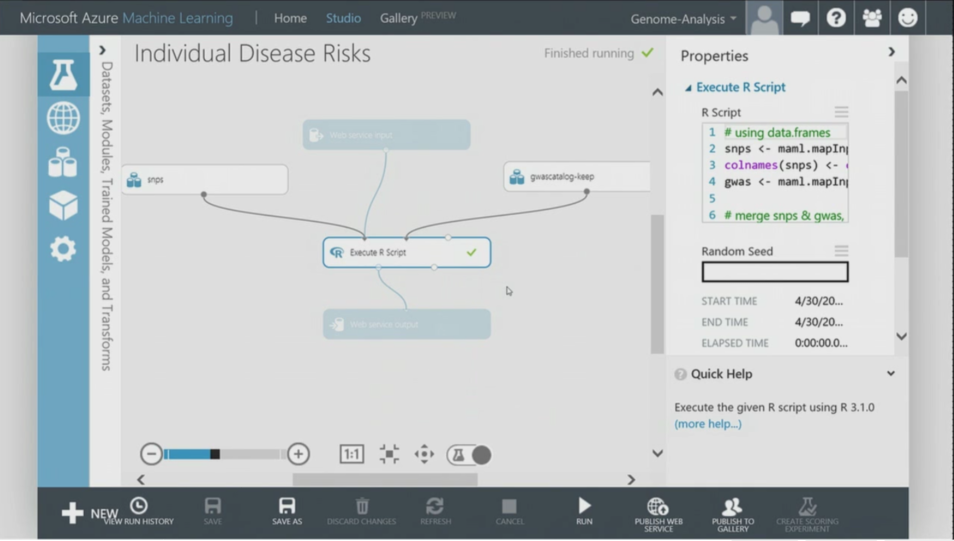Open the help question mark icon

tap(836, 18)
